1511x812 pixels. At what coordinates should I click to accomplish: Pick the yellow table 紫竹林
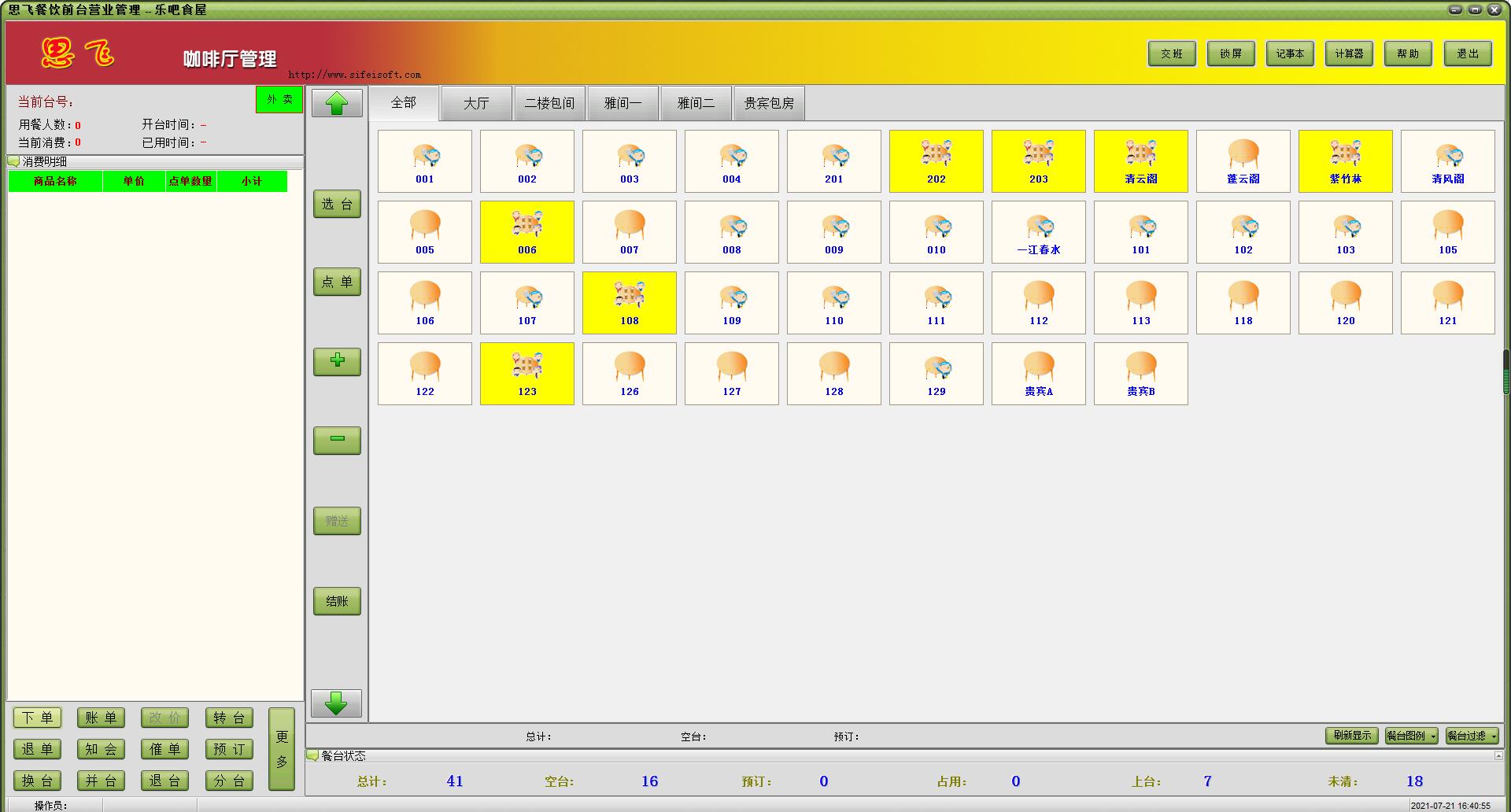click(x=1345, y=161)
